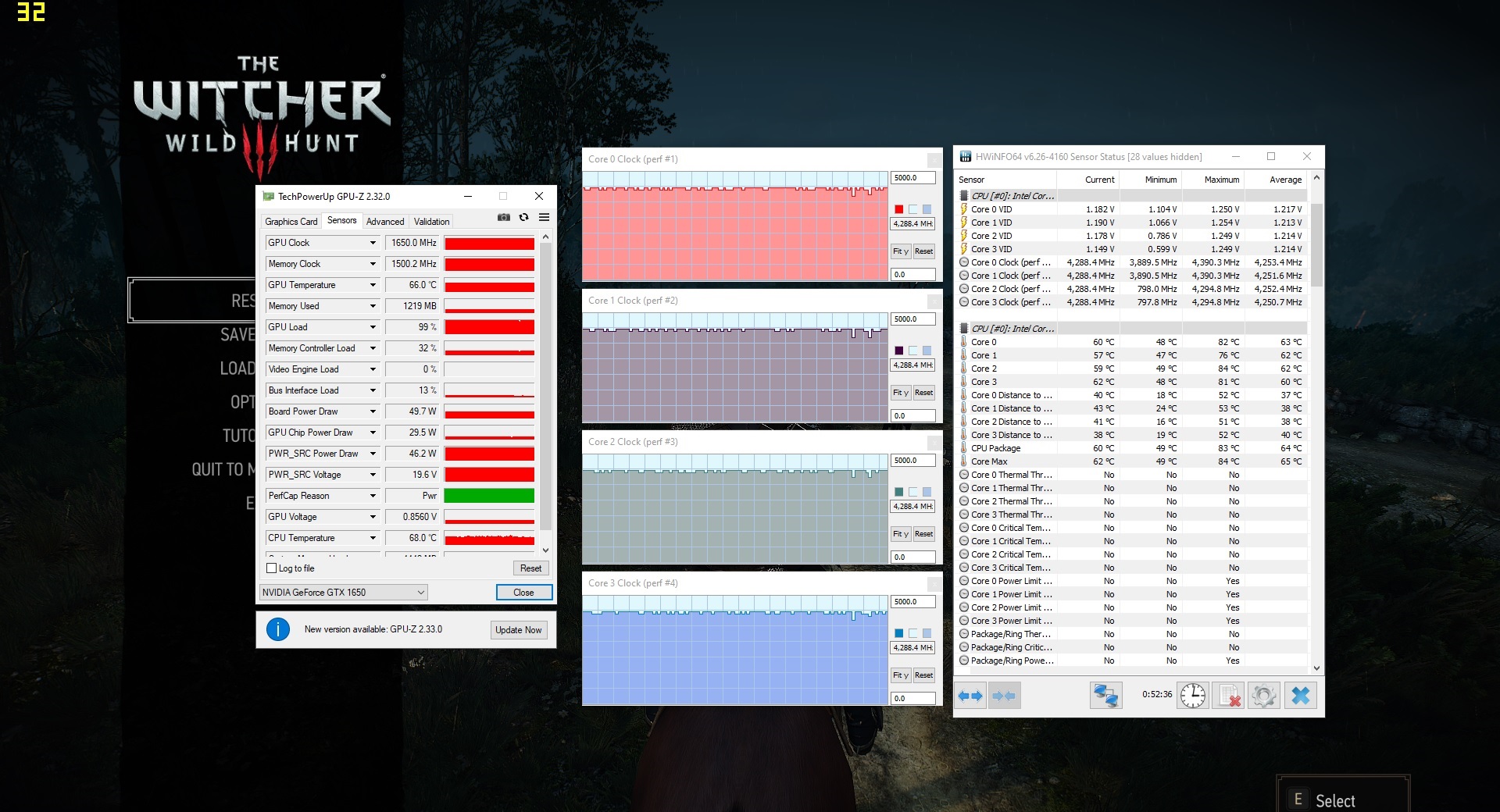
Task: Open GPU-Z hamburger menu icon
Action: [545, 218]
